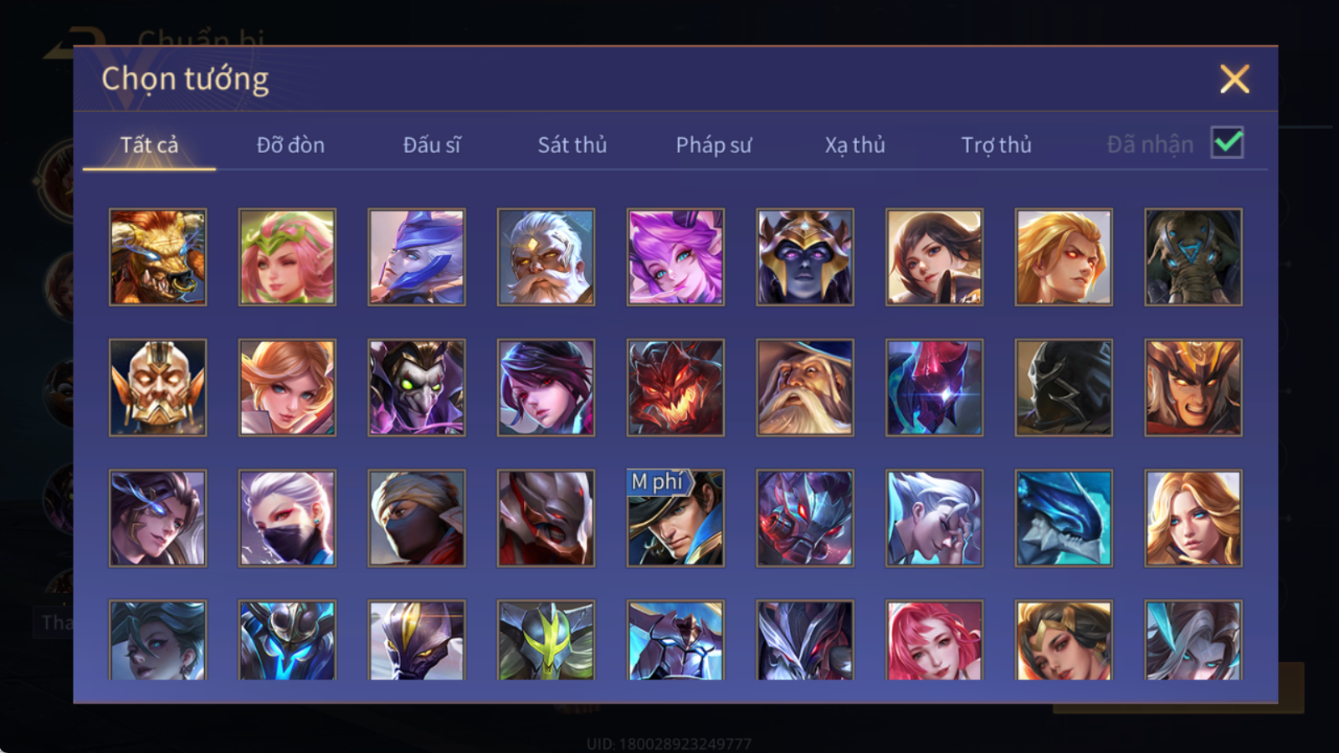
Task: Choose the red flaming demon hero
Action: tap(675, 388)
